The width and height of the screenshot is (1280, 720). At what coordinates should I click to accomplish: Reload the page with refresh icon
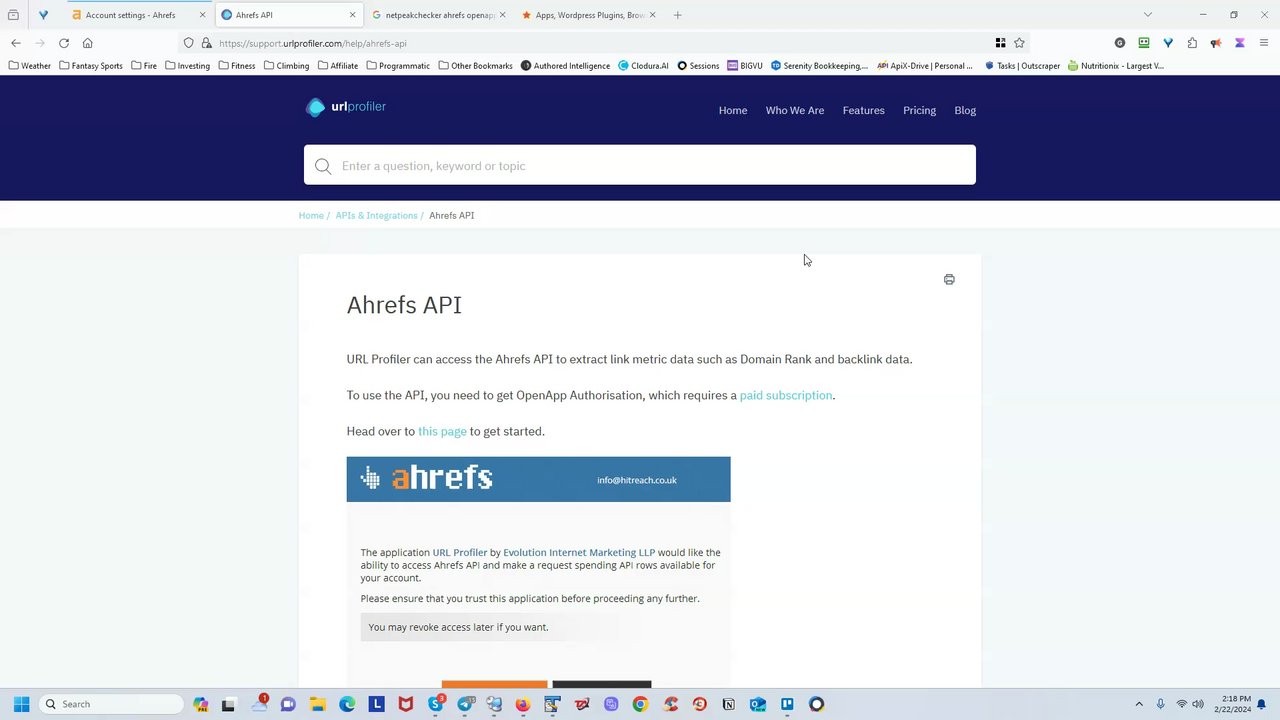[x=64, y=43]
